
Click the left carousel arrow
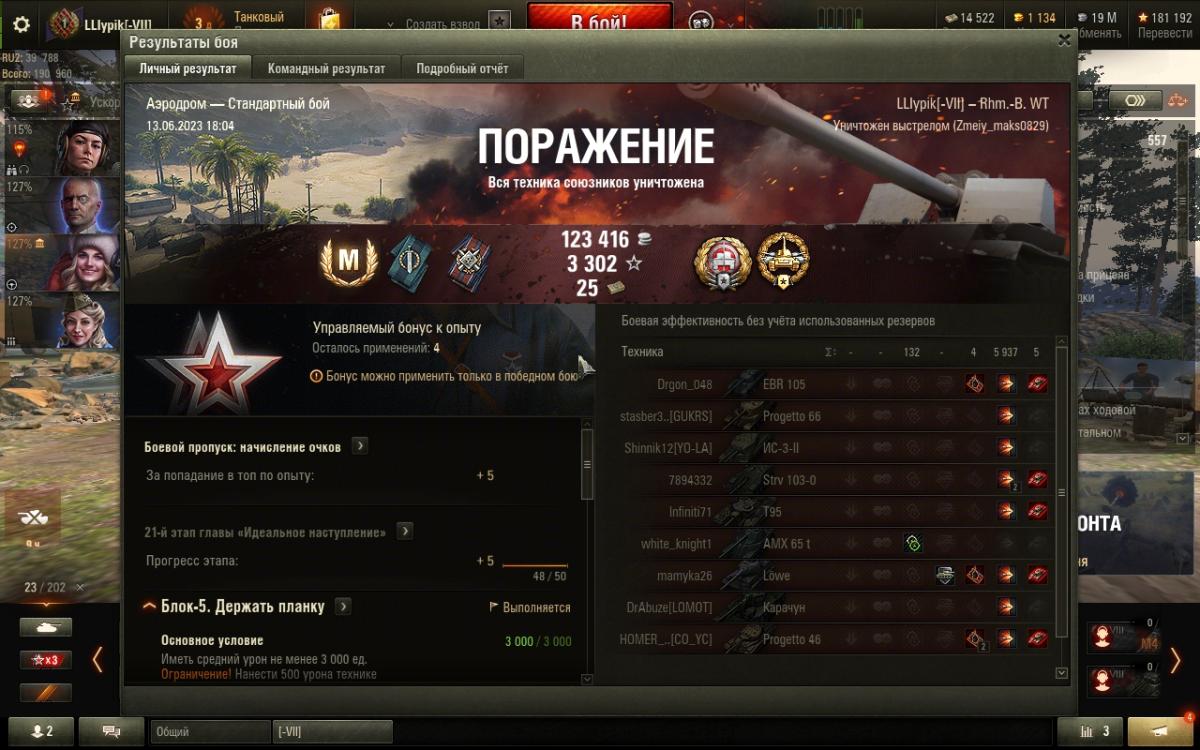(97, 660)
